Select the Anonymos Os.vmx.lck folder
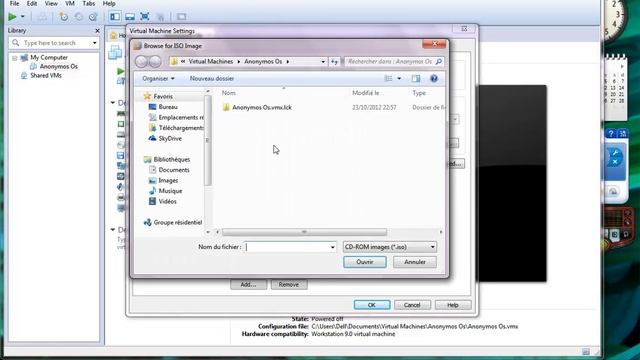640x360 pixels. 262,107
